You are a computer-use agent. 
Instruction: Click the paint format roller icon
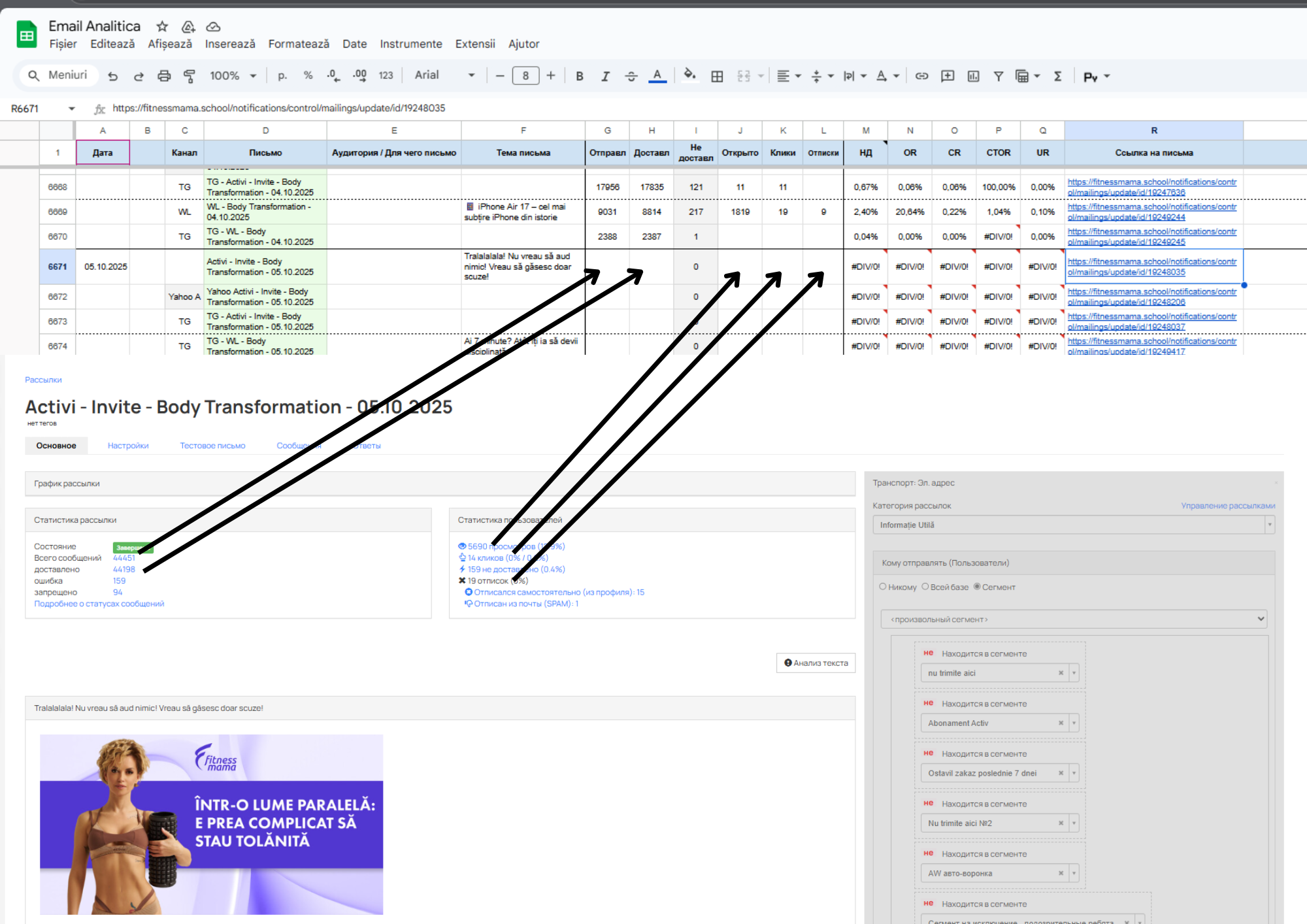[190, 76]
